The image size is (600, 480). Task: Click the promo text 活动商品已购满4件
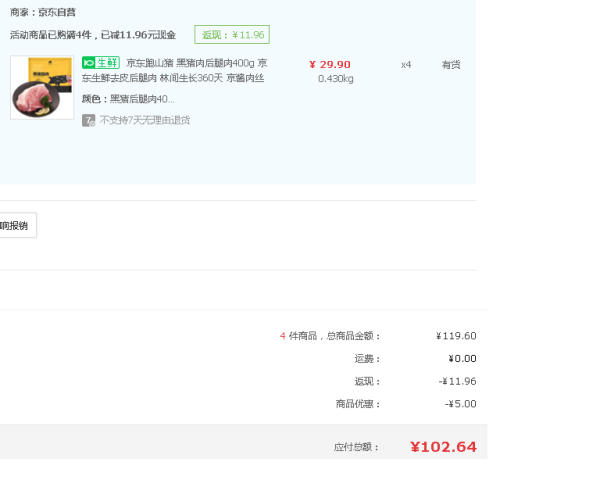51,35
